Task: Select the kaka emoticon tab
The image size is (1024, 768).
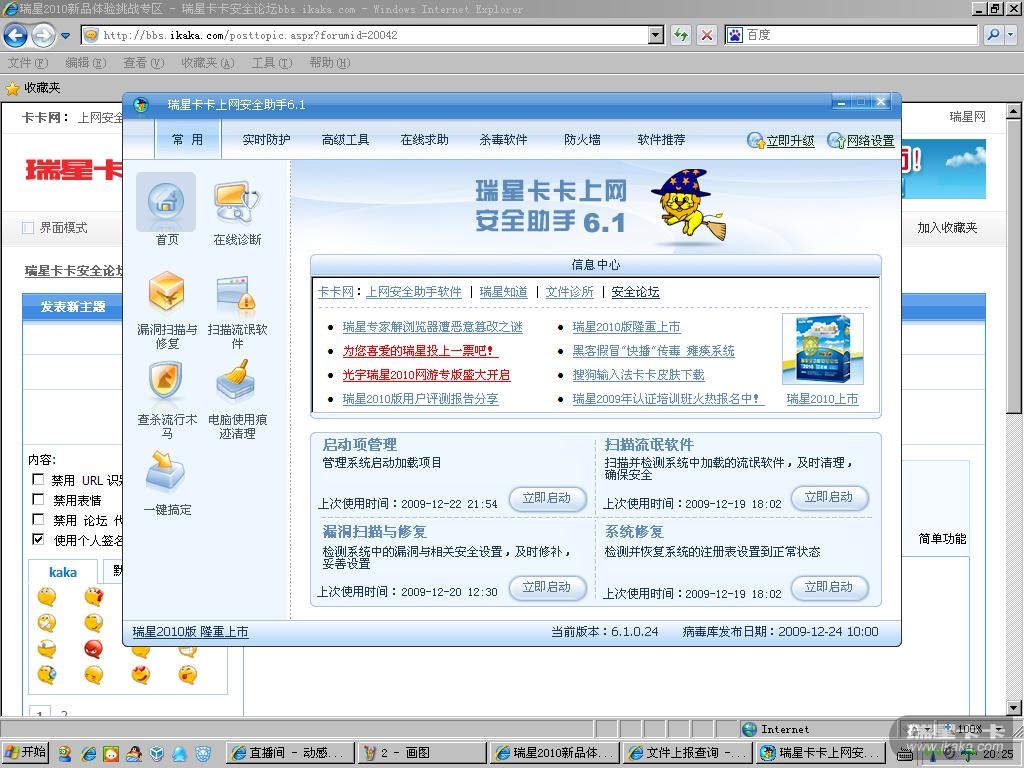Action: (x=63, y=572)
